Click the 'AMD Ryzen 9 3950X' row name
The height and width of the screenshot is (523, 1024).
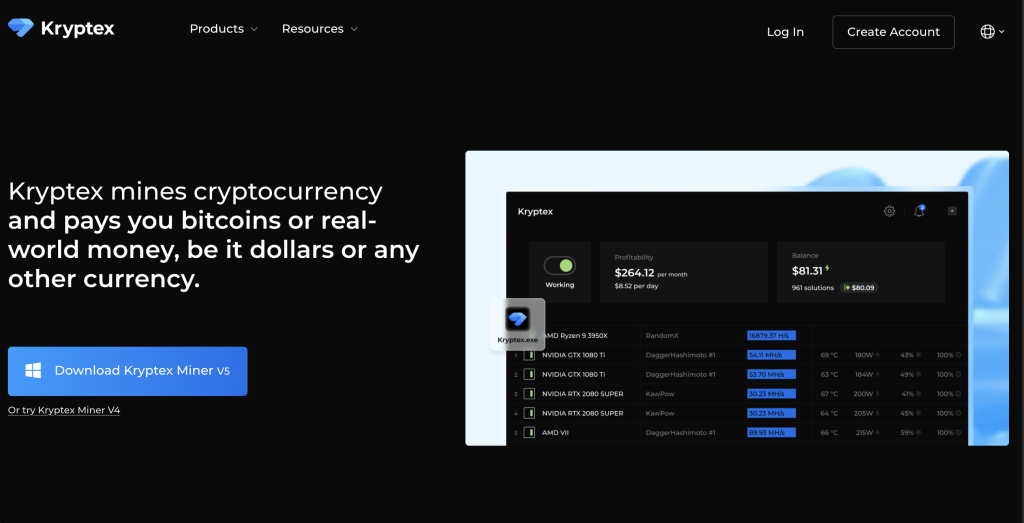click(575, 336)
